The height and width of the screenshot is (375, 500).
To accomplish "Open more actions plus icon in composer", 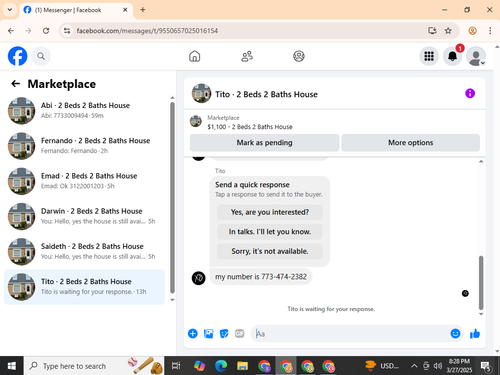I will coord(193,333).
